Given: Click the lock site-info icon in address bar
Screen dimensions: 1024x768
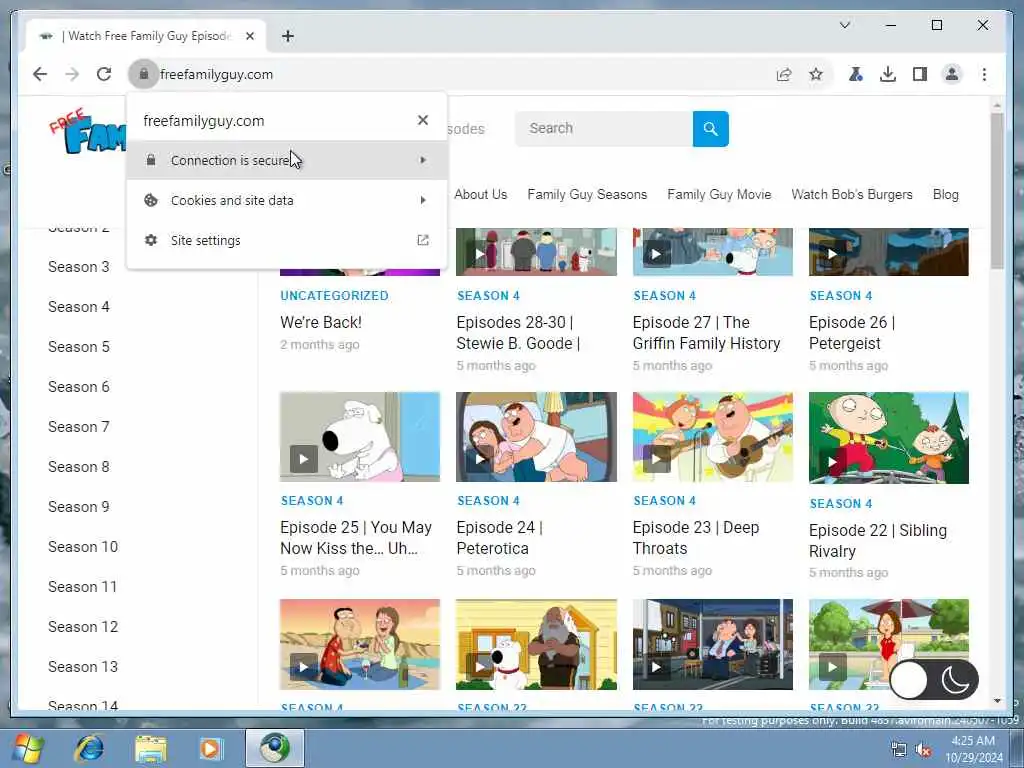Looking at the screenshot, I should click(144, 74).
